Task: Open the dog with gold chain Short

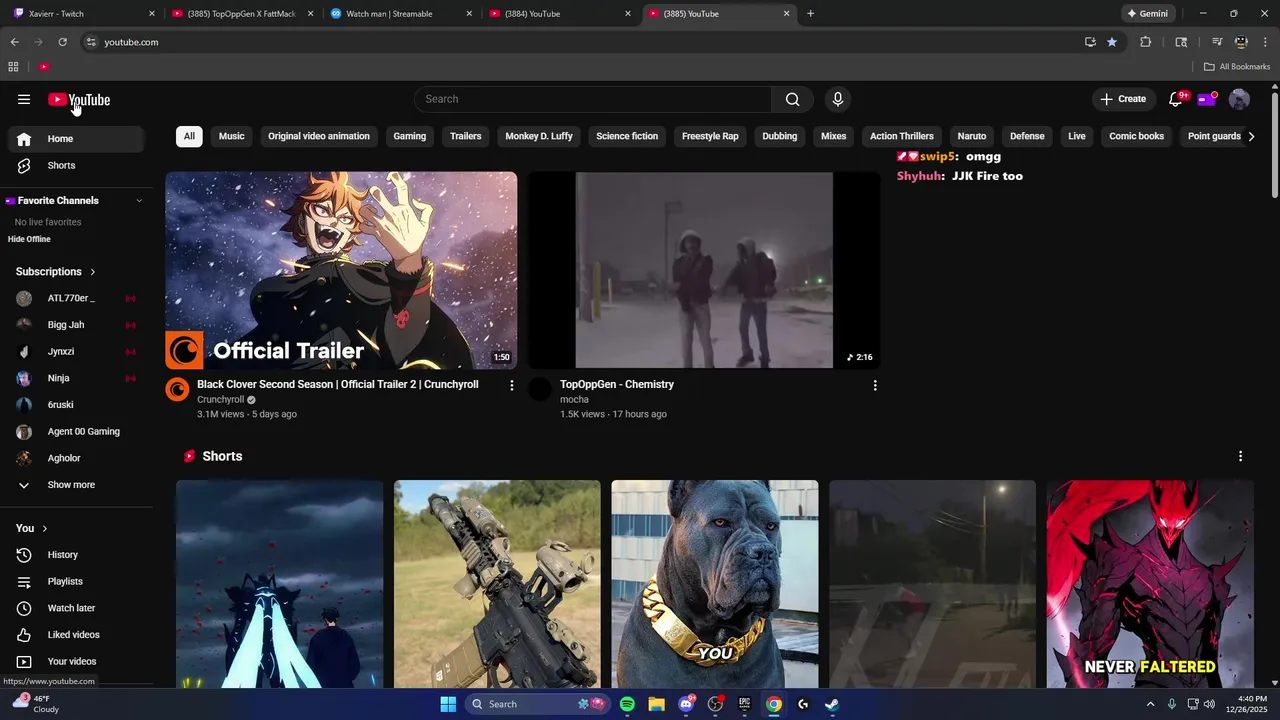Action: pos(715,584)
